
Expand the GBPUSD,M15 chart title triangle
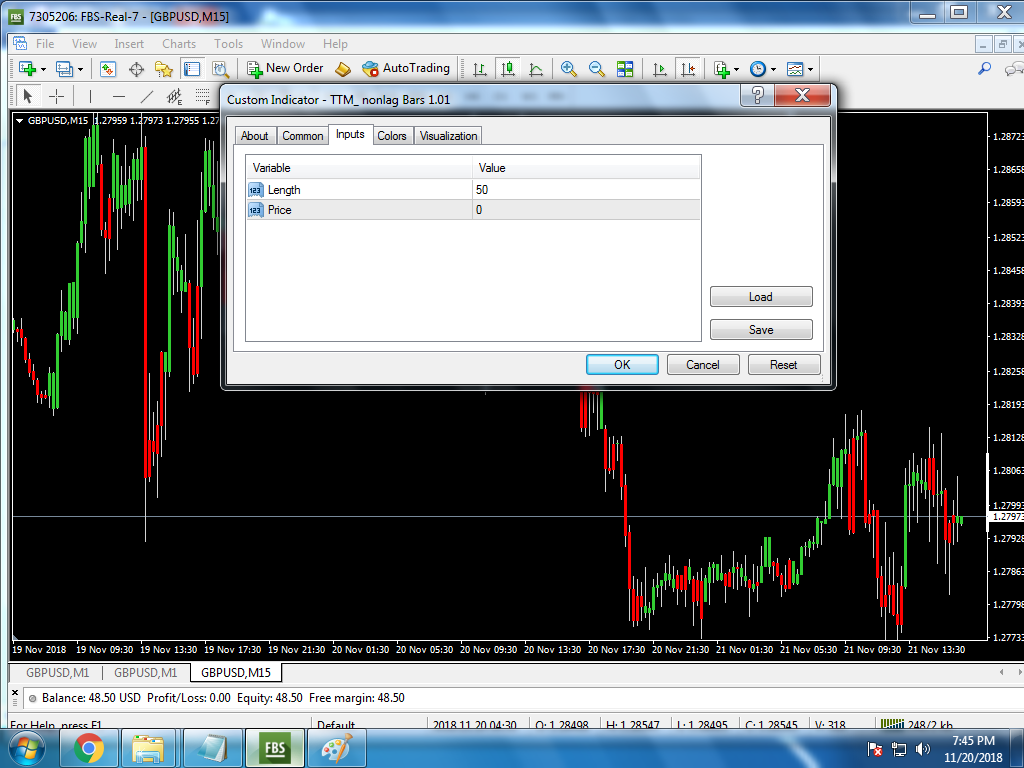[x=20, y=121]
